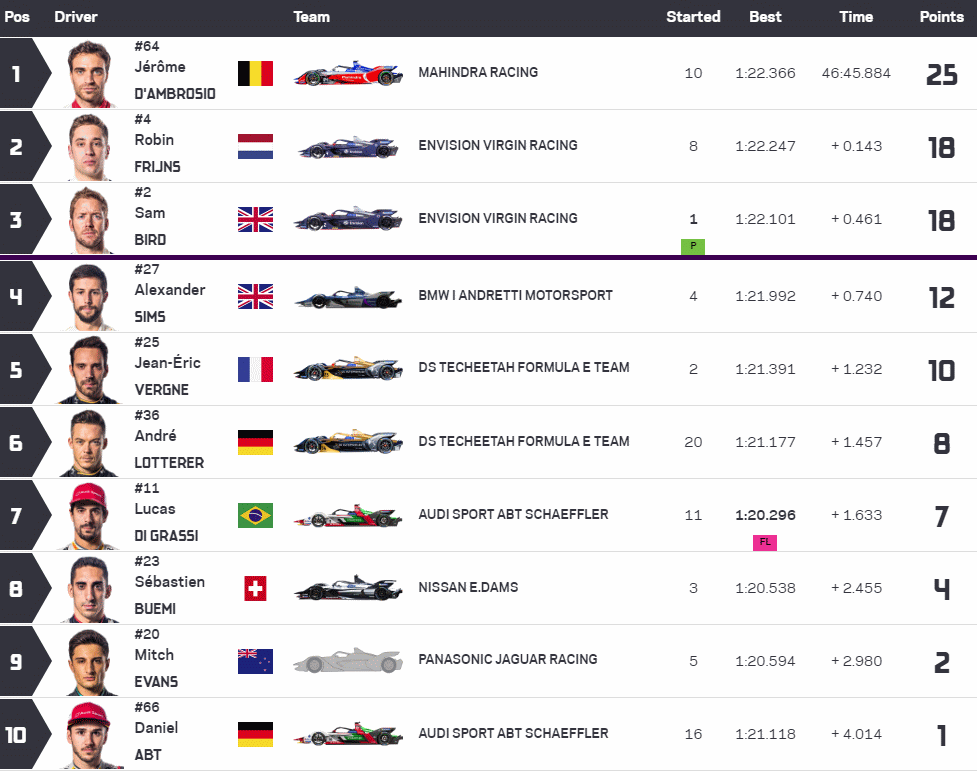Click the position 10 badge for Daniel Abt
Screen dimensions: 977x771
(x=17, y=735)
